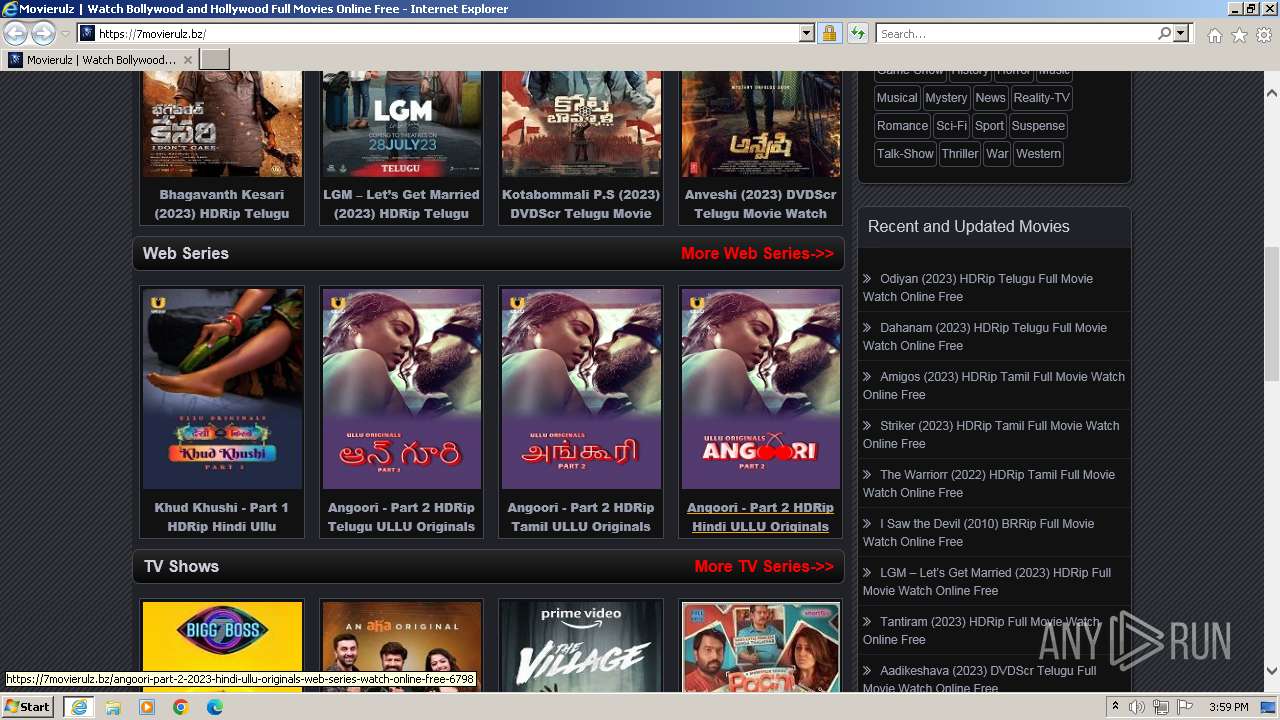Select the Reality-TV genre tag
Screen dimensions: 1280x720
pos(1041,98)
